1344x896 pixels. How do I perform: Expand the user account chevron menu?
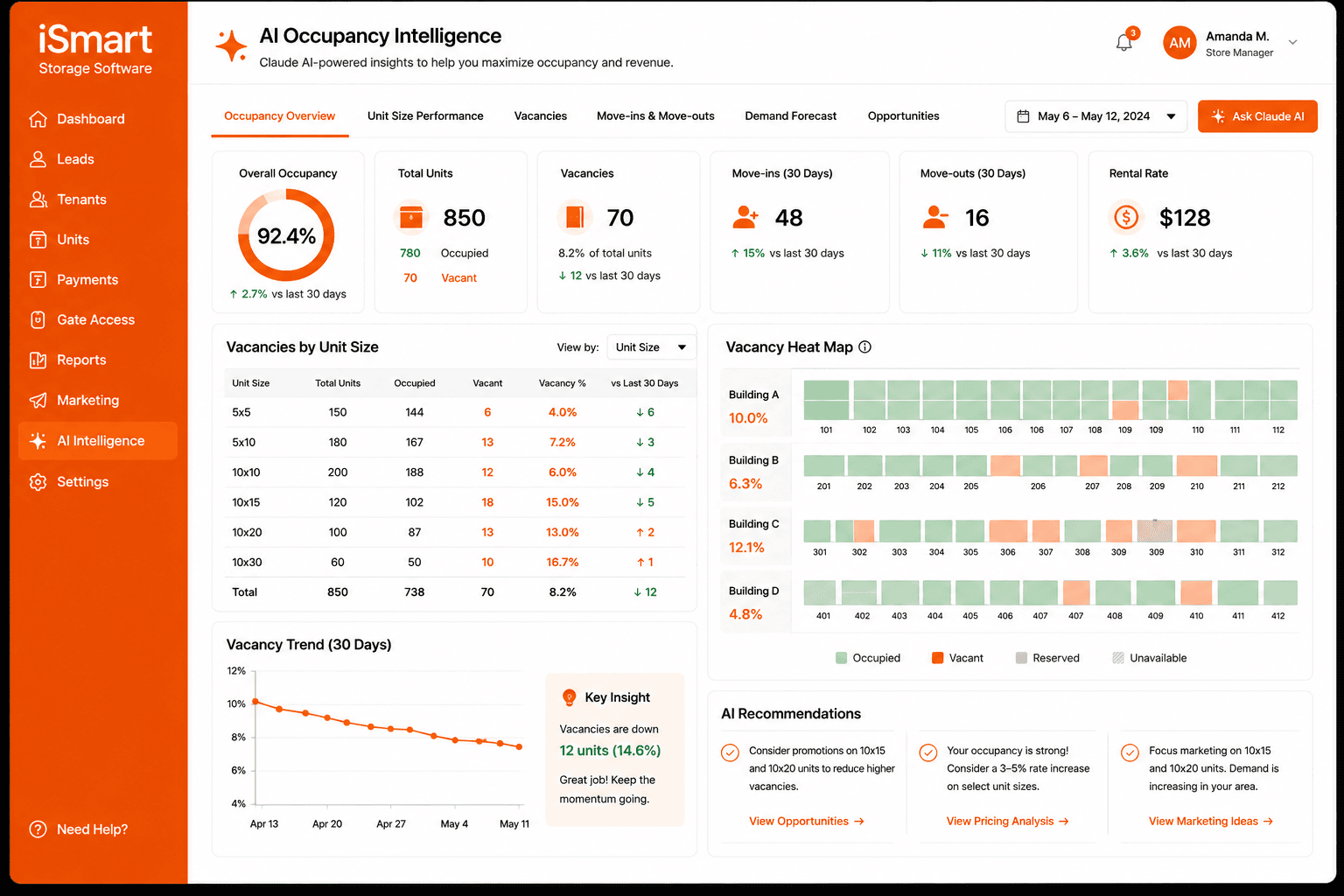tap(1292, 43)
